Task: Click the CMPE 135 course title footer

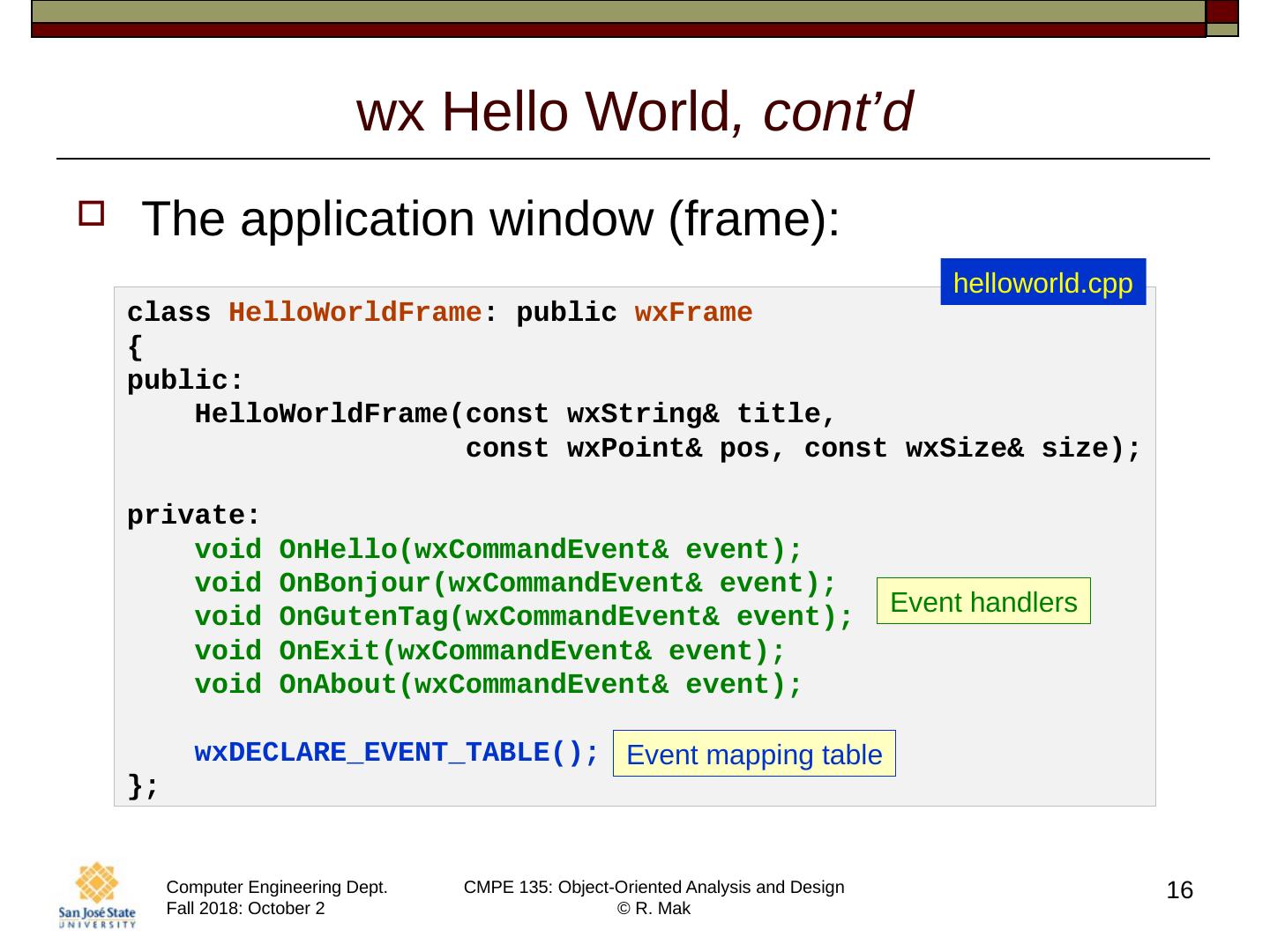Action: click(x=654, y=888)
